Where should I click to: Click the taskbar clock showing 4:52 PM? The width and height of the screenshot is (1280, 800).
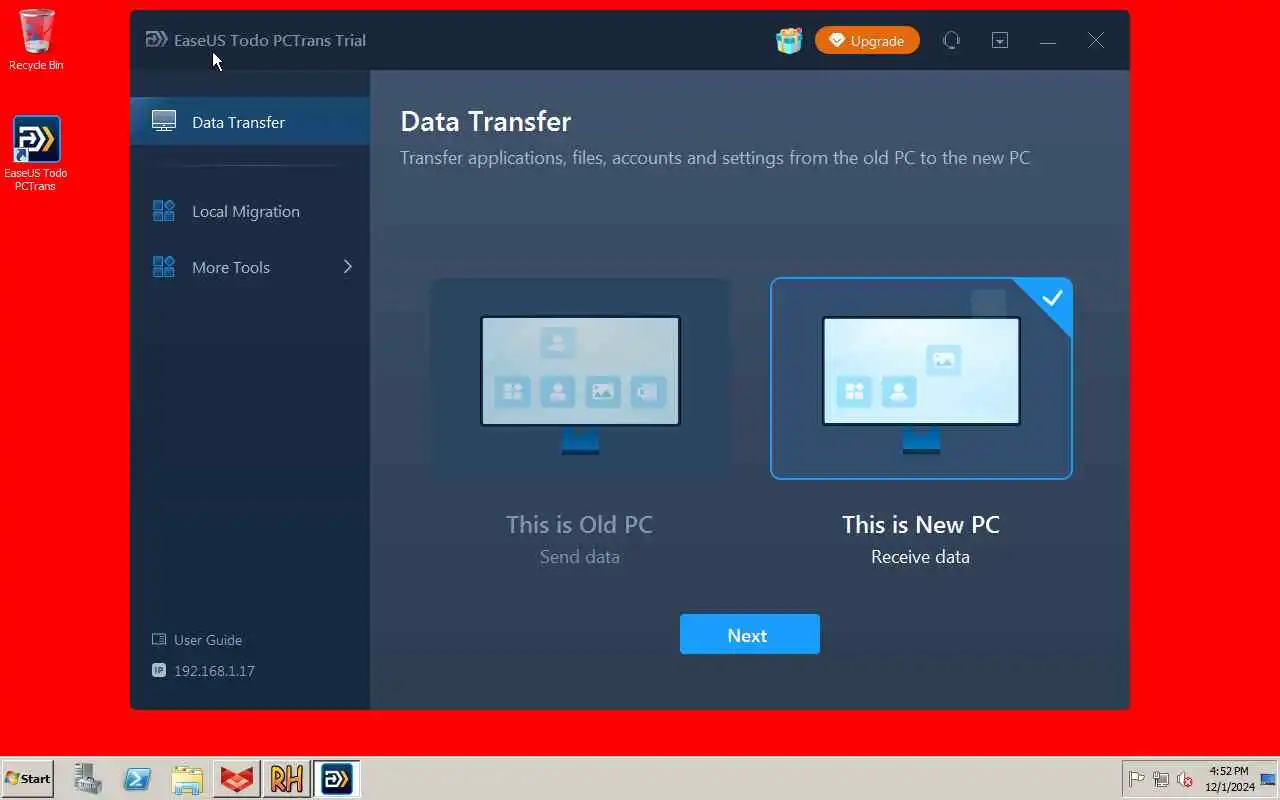1229,779
